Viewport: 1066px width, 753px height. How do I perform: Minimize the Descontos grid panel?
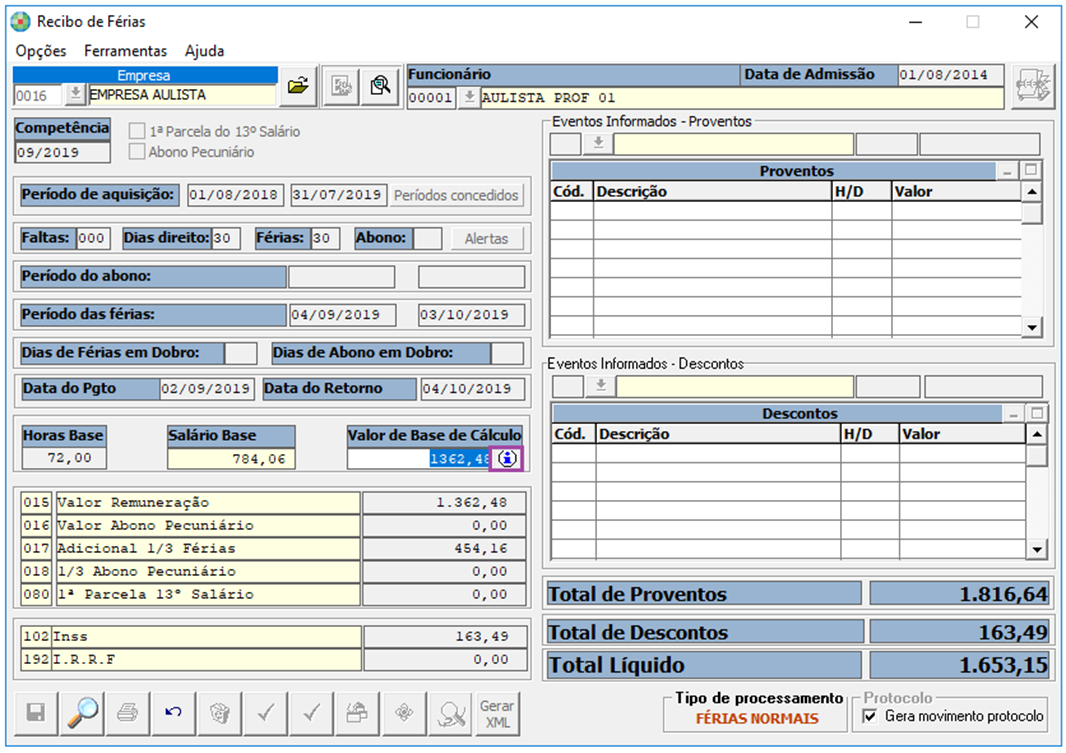click(1013, 413)
